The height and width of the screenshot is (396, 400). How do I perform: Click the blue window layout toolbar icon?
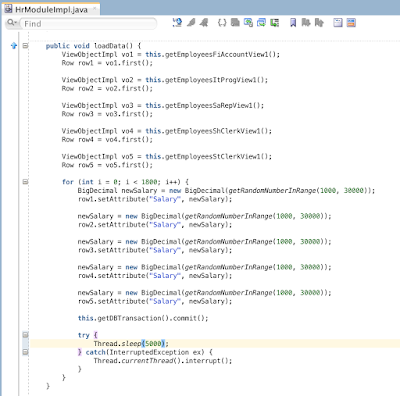338,23
